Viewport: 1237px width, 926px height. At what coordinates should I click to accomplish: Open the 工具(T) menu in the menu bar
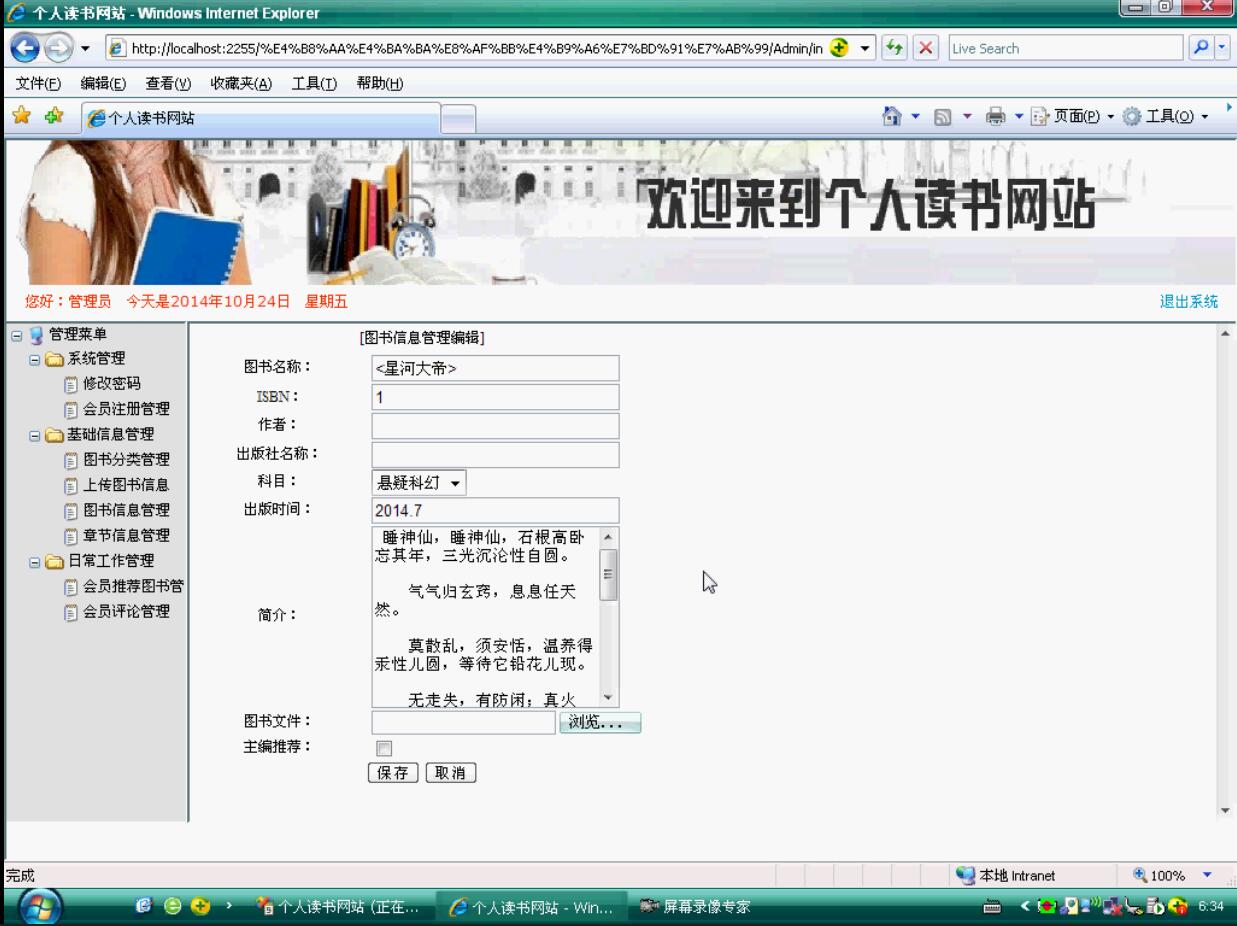(314, 83)
